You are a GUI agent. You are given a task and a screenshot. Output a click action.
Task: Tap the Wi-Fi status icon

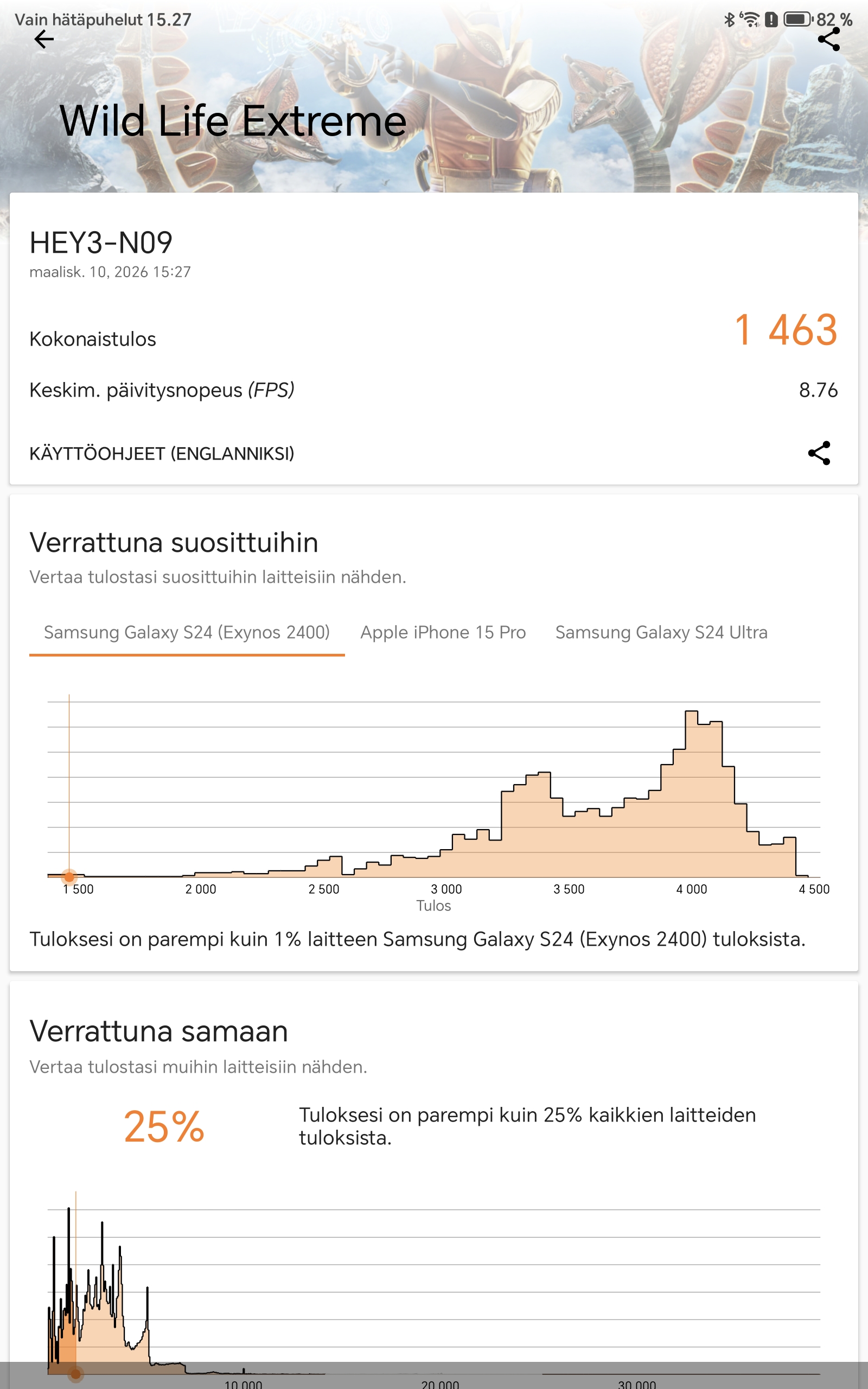(x=749, y=20)
